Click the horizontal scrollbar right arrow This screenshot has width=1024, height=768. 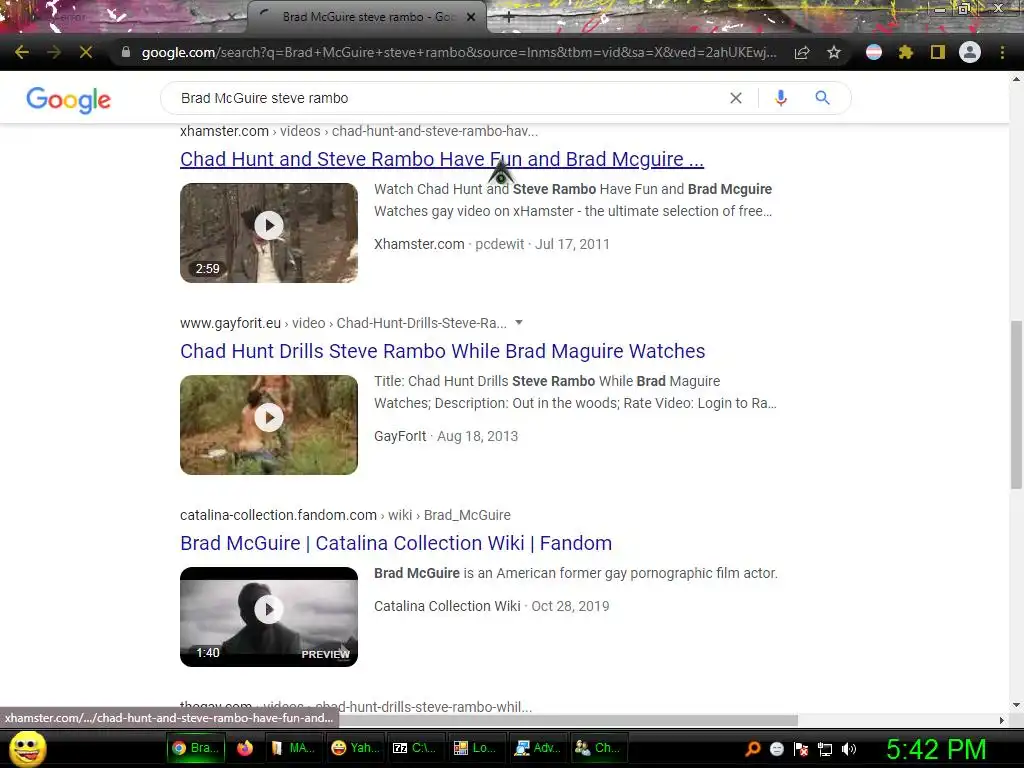click(x=1002, y=720)
